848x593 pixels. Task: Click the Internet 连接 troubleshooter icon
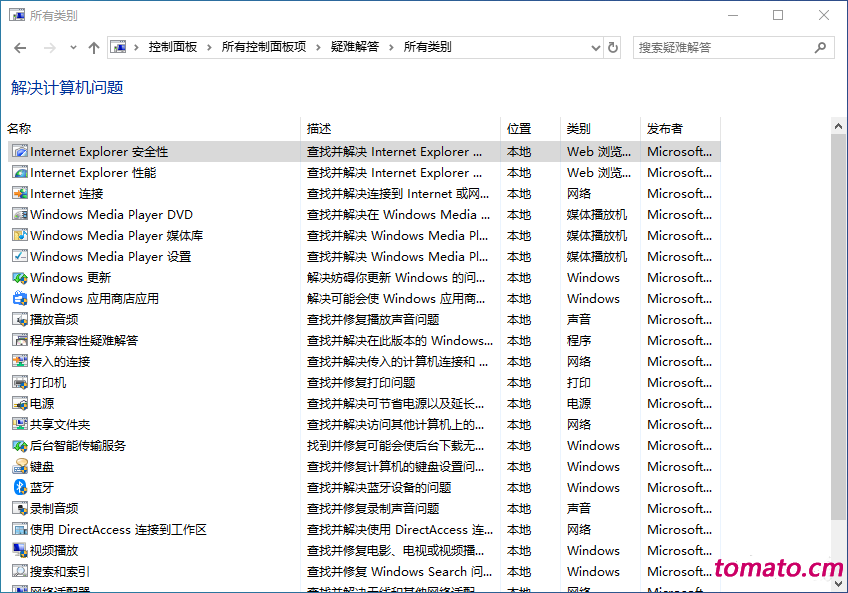coord(20,194)
